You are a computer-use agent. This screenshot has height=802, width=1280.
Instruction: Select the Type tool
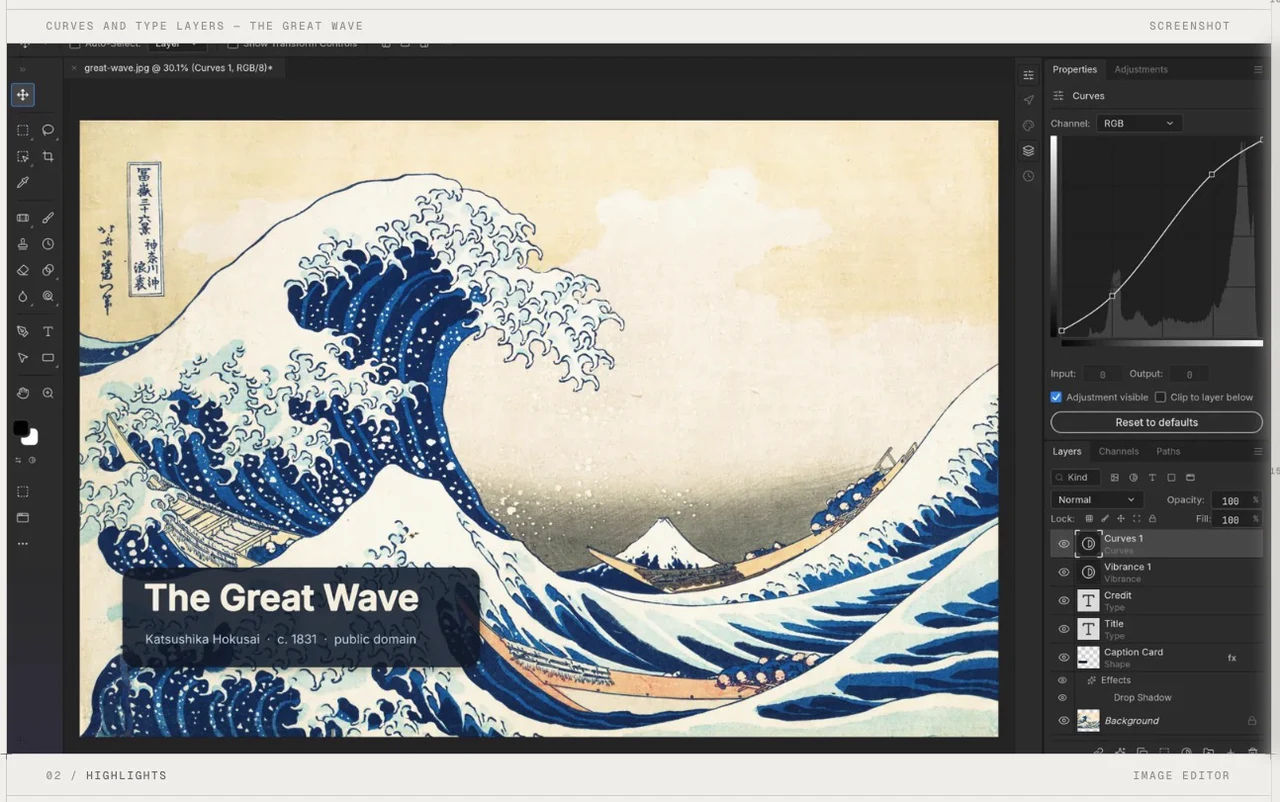pyautogui.click(x=48, y=331)
